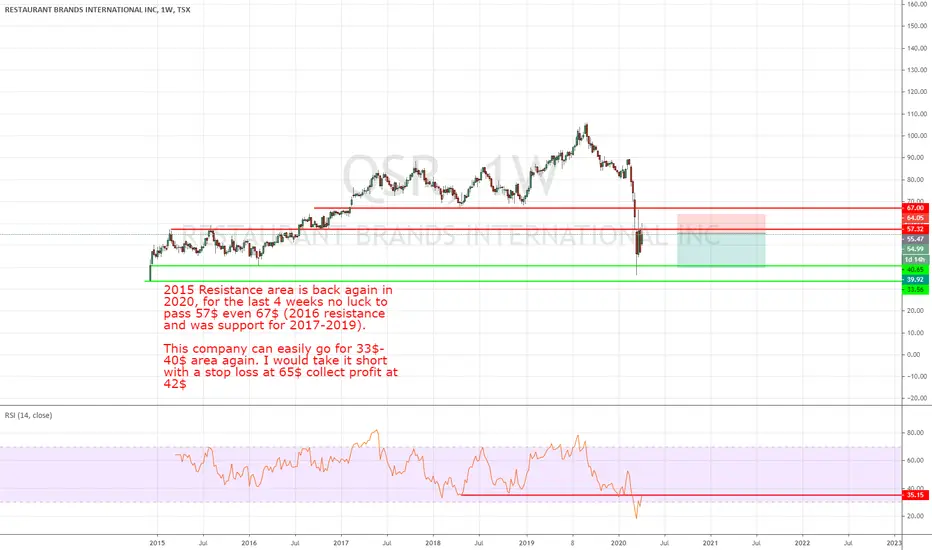Screen dimensions: 932x550
Task: Click the 150.00 price axis tick
Action: [917, 26]
